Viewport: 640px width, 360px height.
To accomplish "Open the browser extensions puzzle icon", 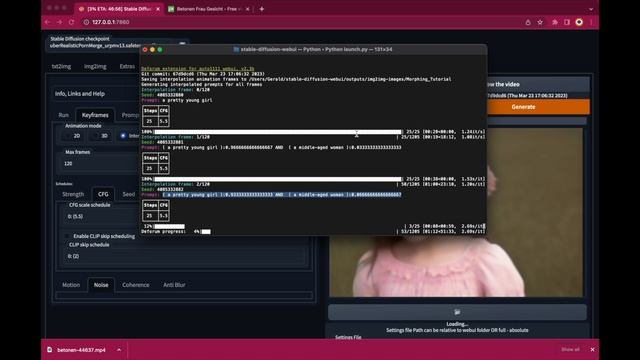I will point(555,22).
